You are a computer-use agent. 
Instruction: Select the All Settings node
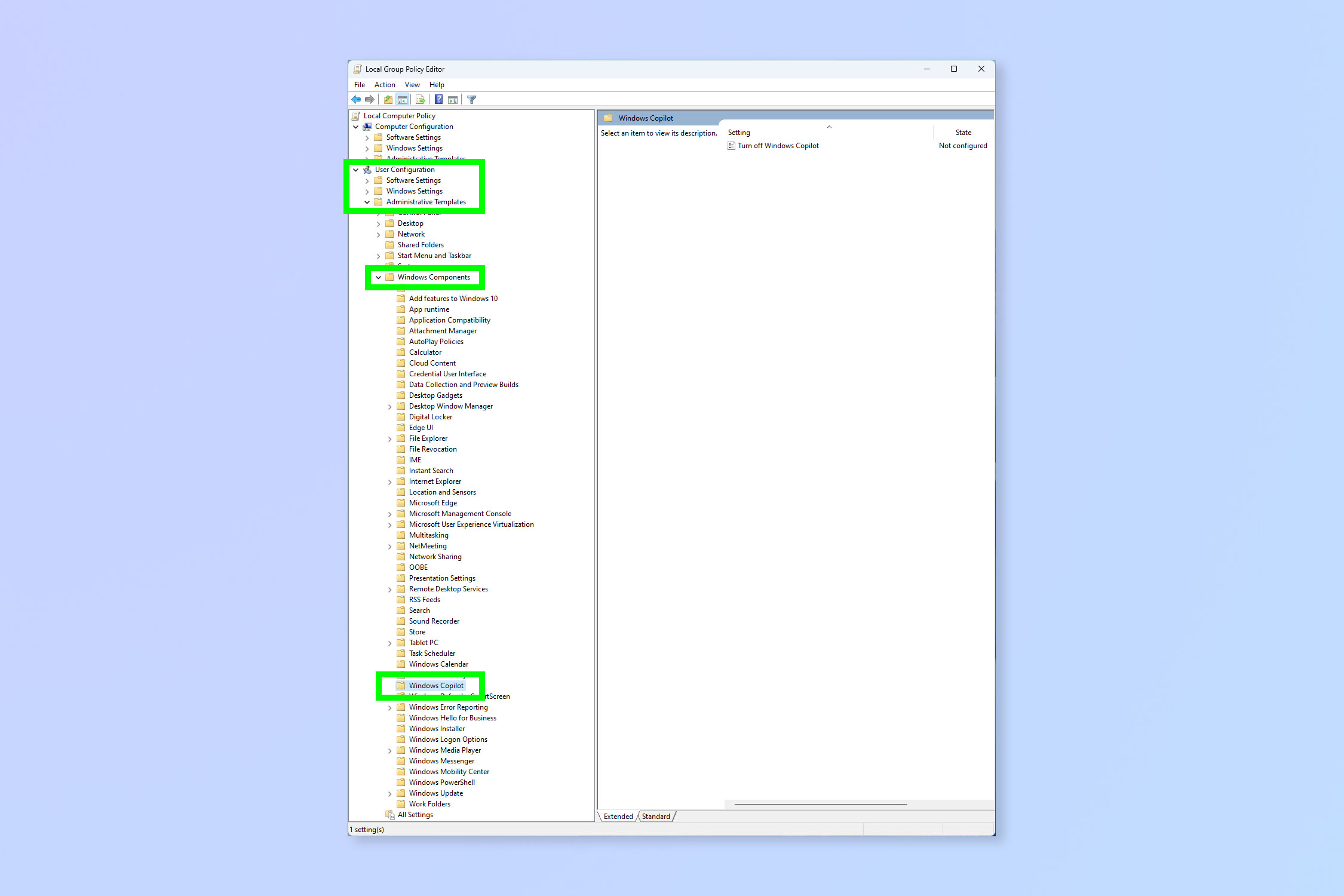point(415,814)
